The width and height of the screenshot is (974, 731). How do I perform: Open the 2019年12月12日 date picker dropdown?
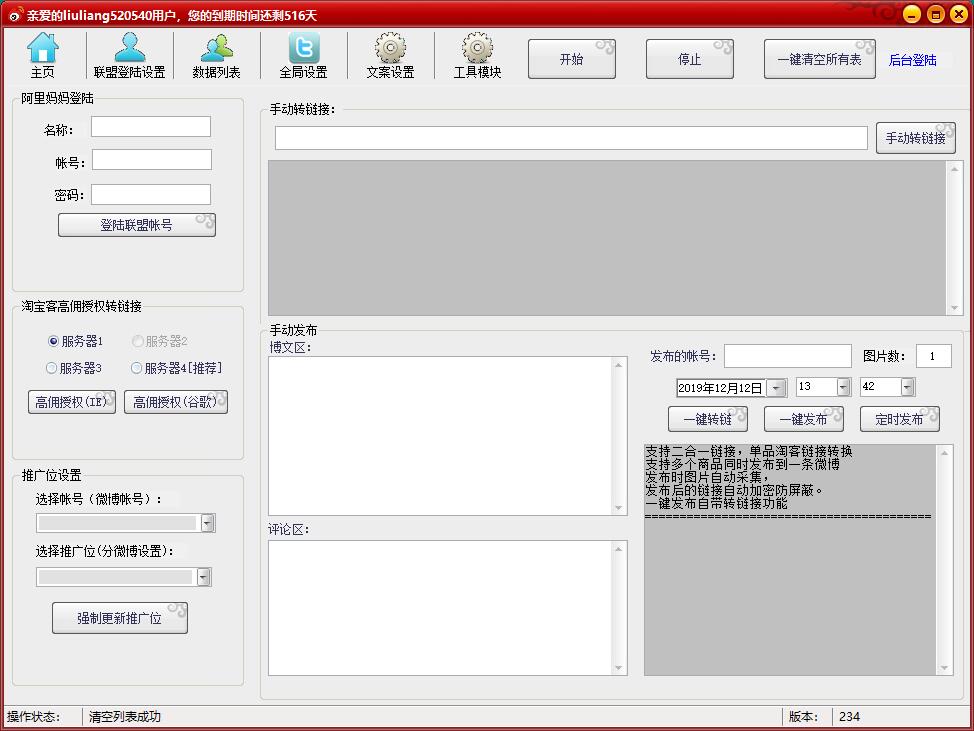pos(776,388)
